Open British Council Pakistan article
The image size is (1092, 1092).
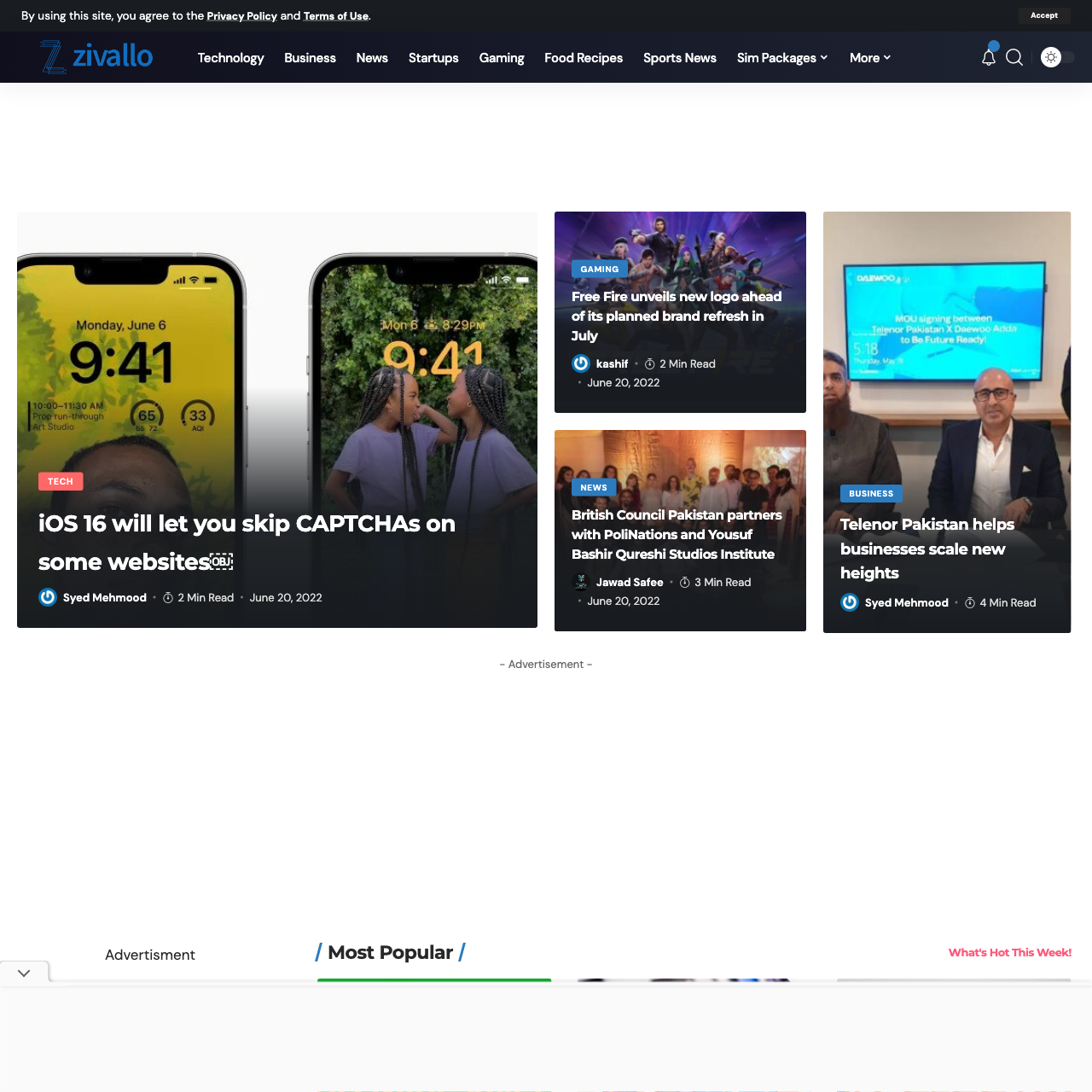tap(677, 534)
